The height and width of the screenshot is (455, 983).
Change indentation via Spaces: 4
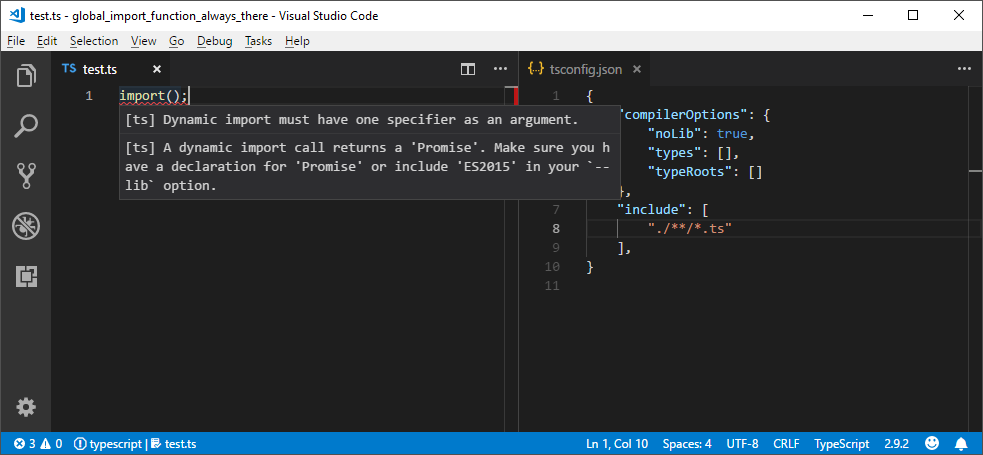click(687, 444)
